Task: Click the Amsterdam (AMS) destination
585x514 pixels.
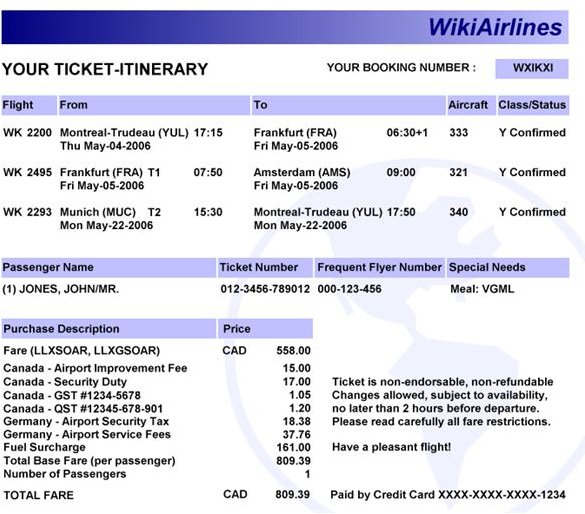Action: click(x=302, y=172)
